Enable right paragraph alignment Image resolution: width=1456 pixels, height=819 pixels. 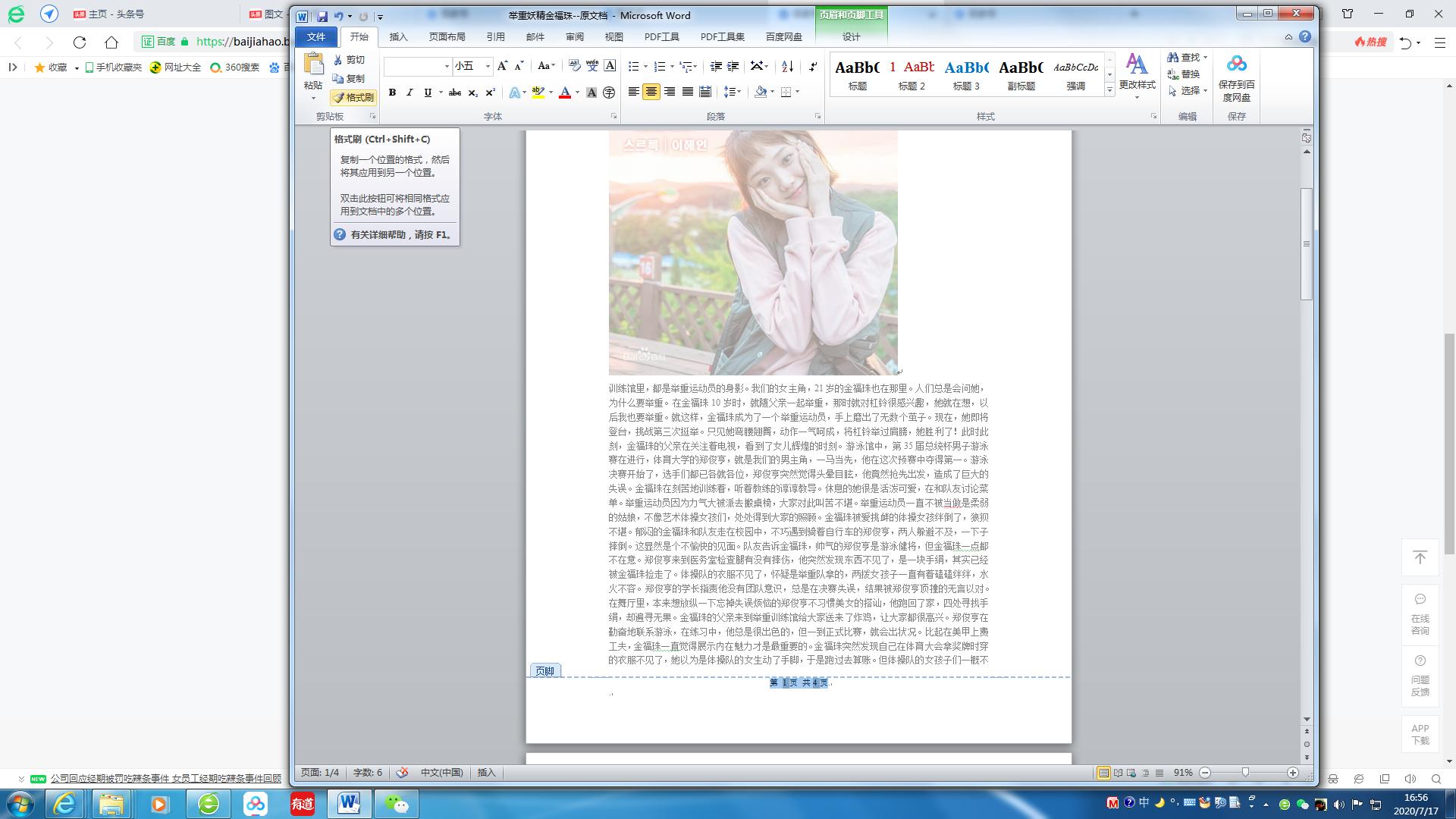point(669,93)
